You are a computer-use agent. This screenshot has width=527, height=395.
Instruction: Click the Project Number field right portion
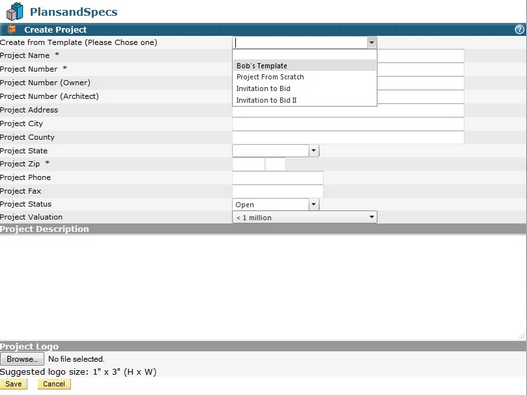[x=420, y=70]
